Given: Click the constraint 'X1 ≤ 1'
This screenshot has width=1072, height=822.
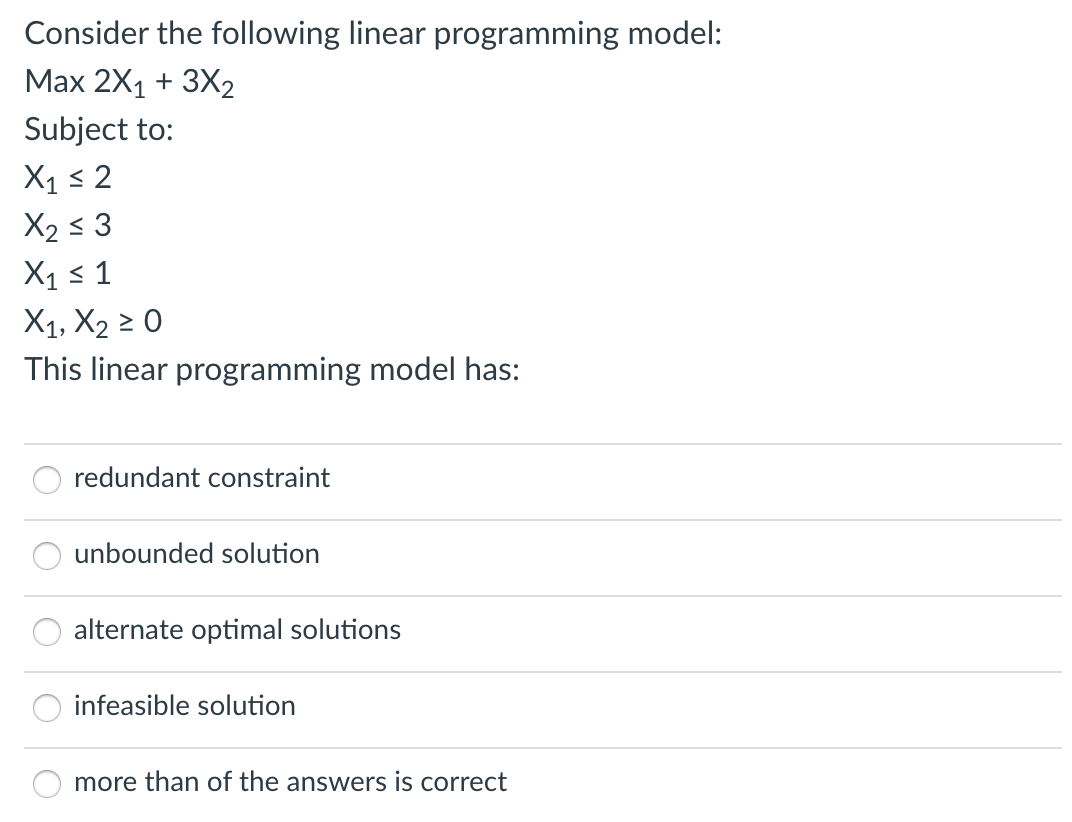Looking at the screenshot, I should (68, 274).
